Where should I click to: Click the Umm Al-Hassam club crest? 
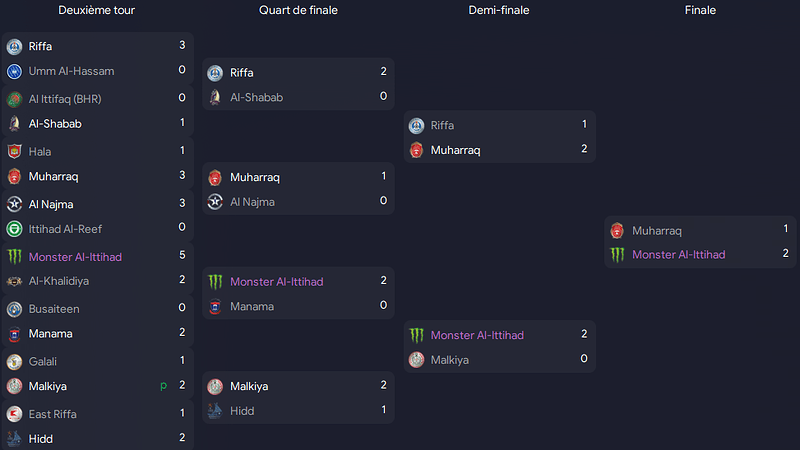tap(14, 71)
